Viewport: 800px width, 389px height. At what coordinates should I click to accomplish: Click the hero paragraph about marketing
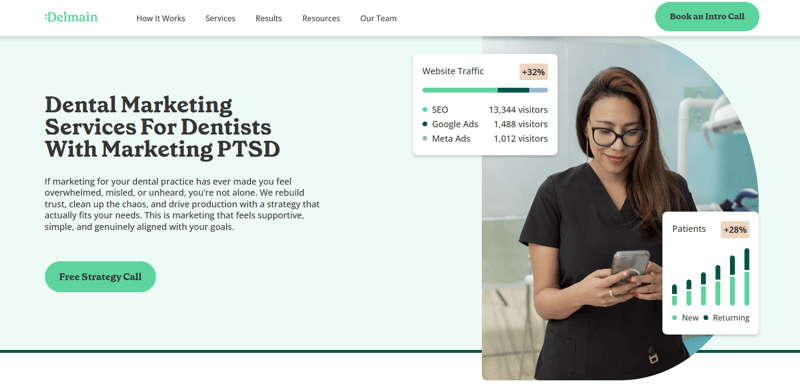pos(182,204)
